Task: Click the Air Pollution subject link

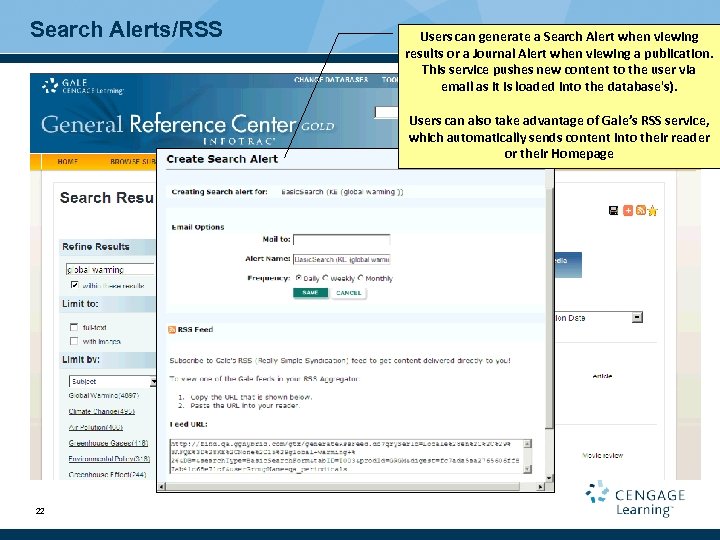Action: (96, 427)
